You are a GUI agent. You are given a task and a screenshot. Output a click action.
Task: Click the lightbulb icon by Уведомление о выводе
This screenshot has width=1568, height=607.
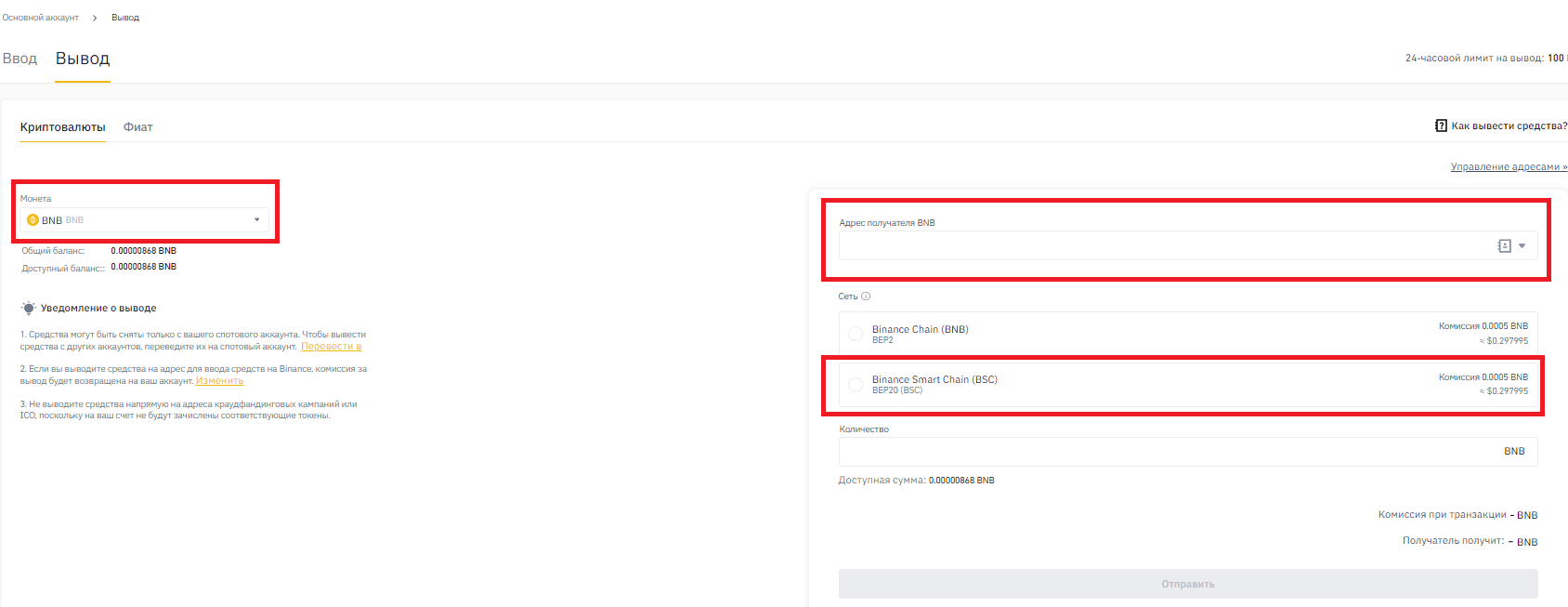(x=29, y=308)
